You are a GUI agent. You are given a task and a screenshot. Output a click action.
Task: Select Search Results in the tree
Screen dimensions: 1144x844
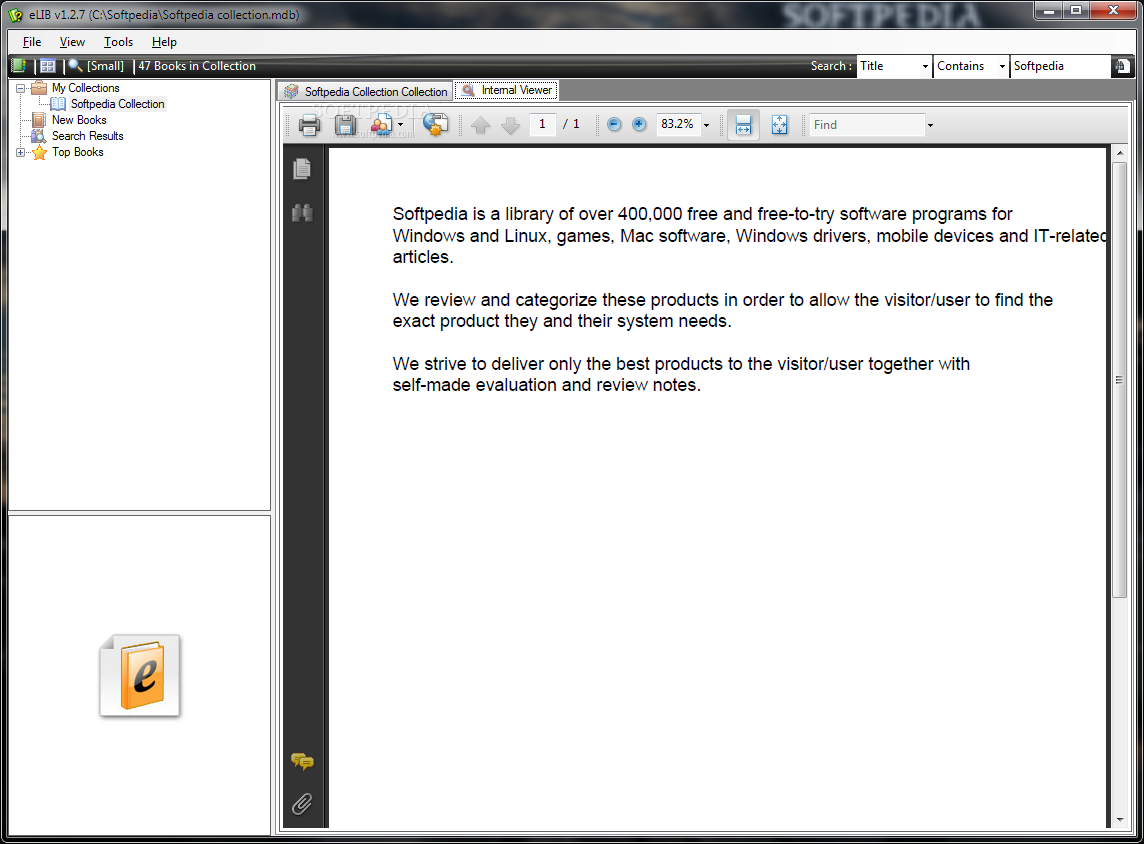(x=88, y=136)
